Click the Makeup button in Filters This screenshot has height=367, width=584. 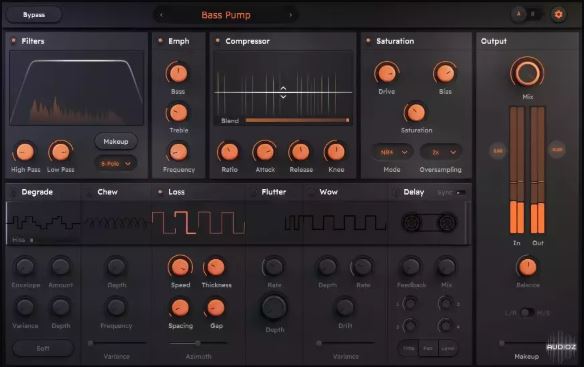pos(116,142)
